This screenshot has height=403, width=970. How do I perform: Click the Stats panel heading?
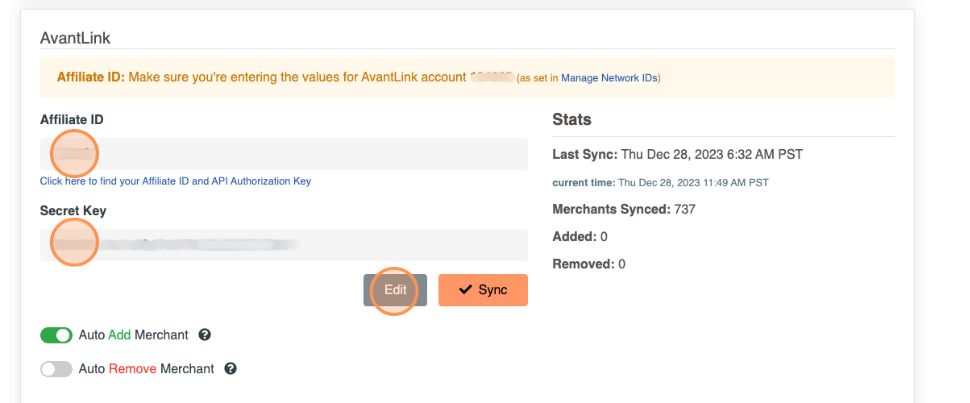click(x=572, y=120)
